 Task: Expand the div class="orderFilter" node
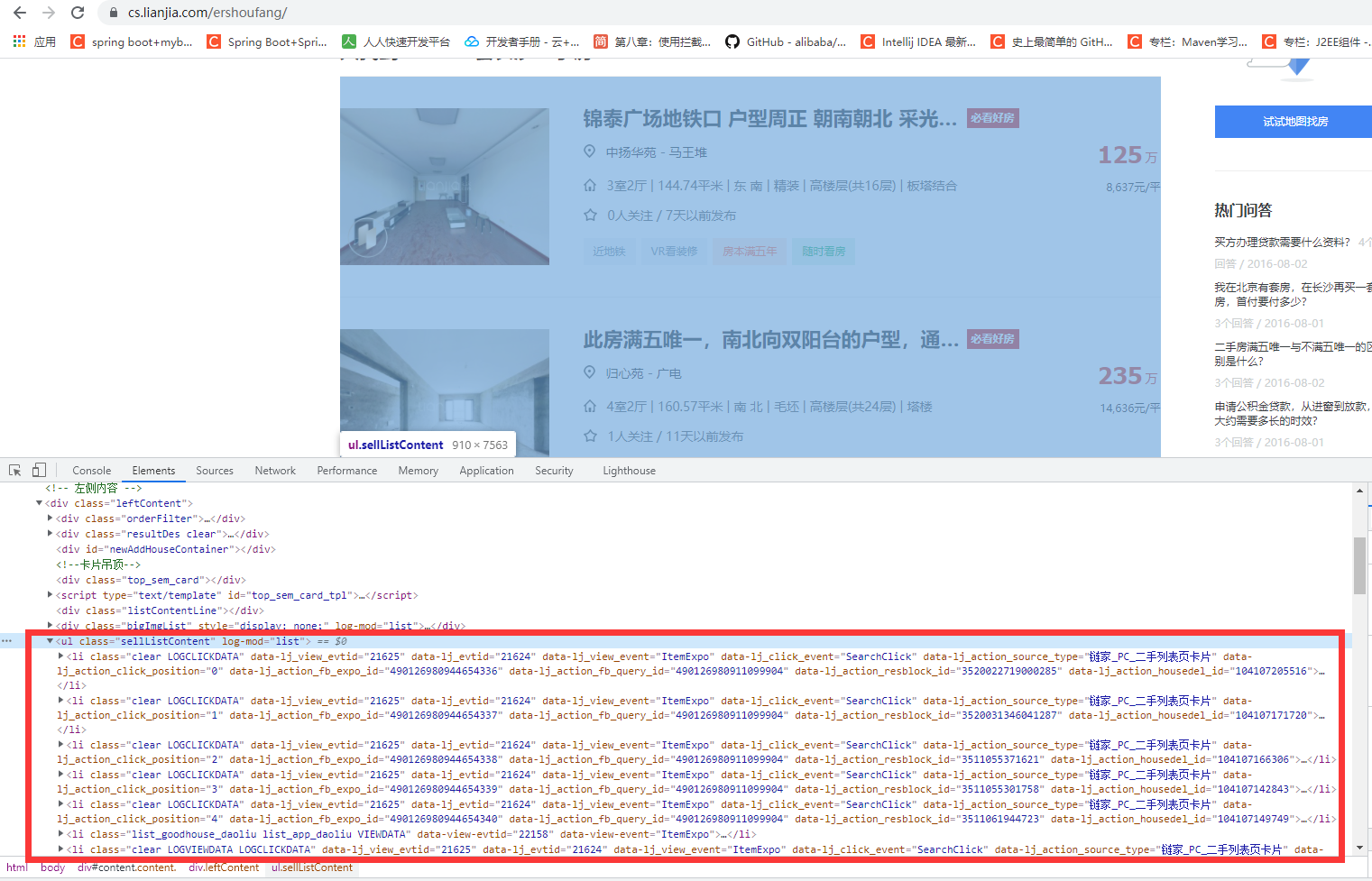click(50, 519)
